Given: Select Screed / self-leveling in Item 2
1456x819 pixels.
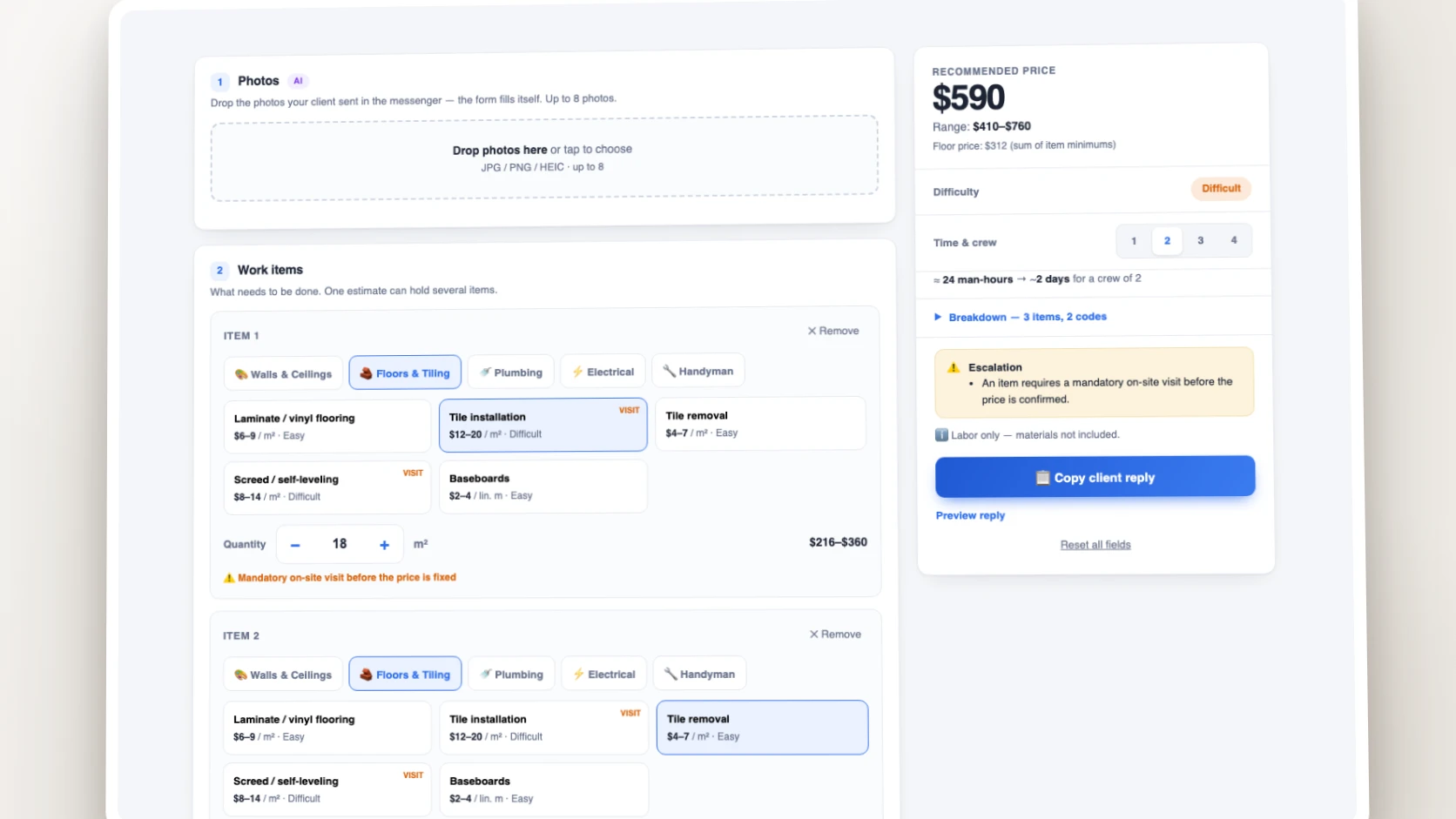Looking at the screenshot, I should (327, 789).
